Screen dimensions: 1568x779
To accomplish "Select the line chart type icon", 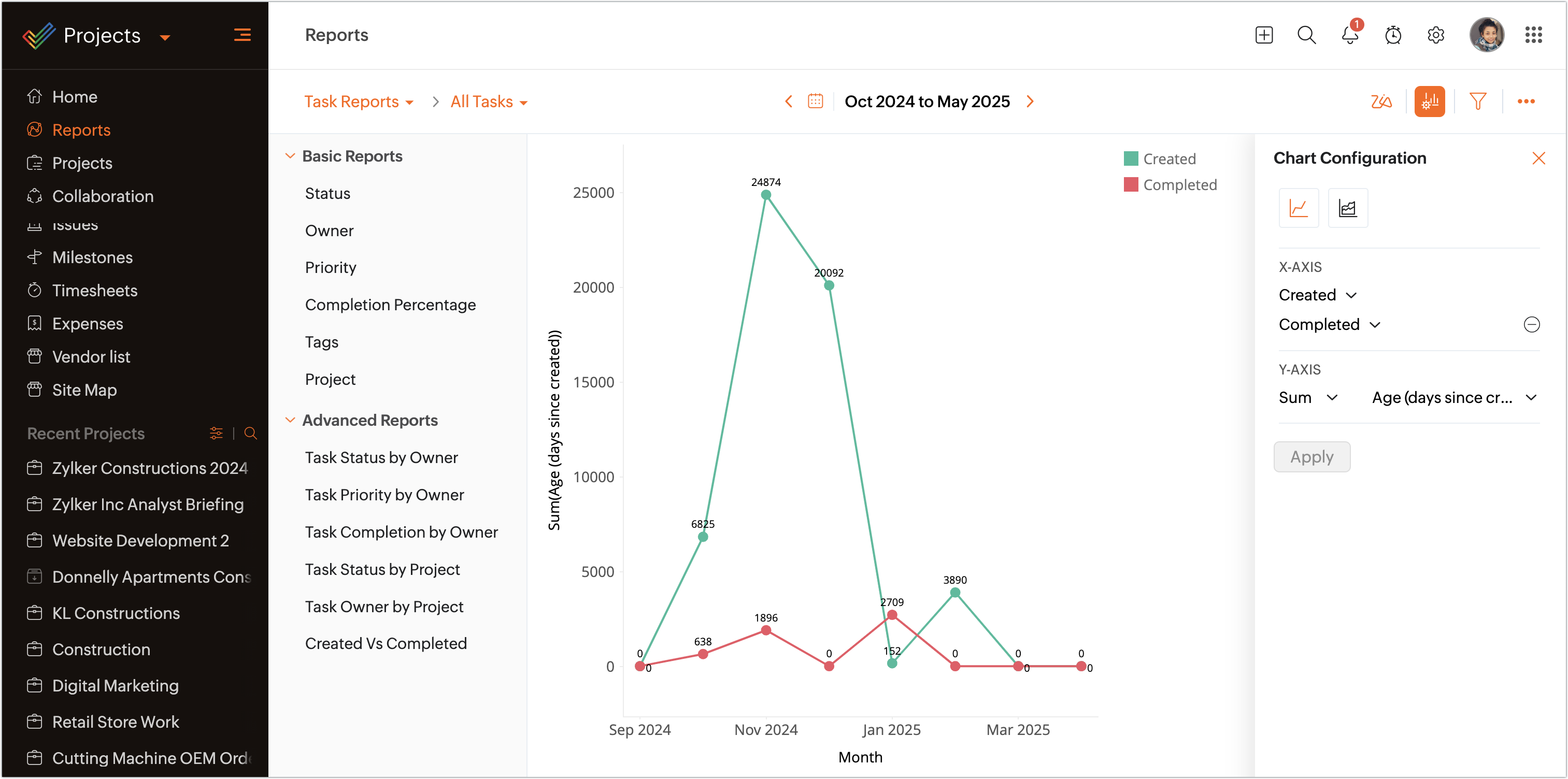I will [x=1299, y=208].
